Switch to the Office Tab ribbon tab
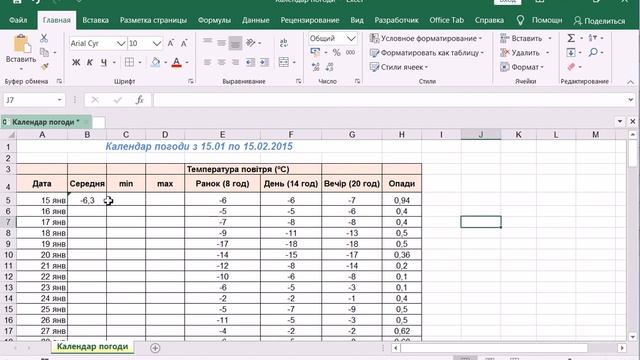Viewport: 640px width, 360px height. (447, 20)
